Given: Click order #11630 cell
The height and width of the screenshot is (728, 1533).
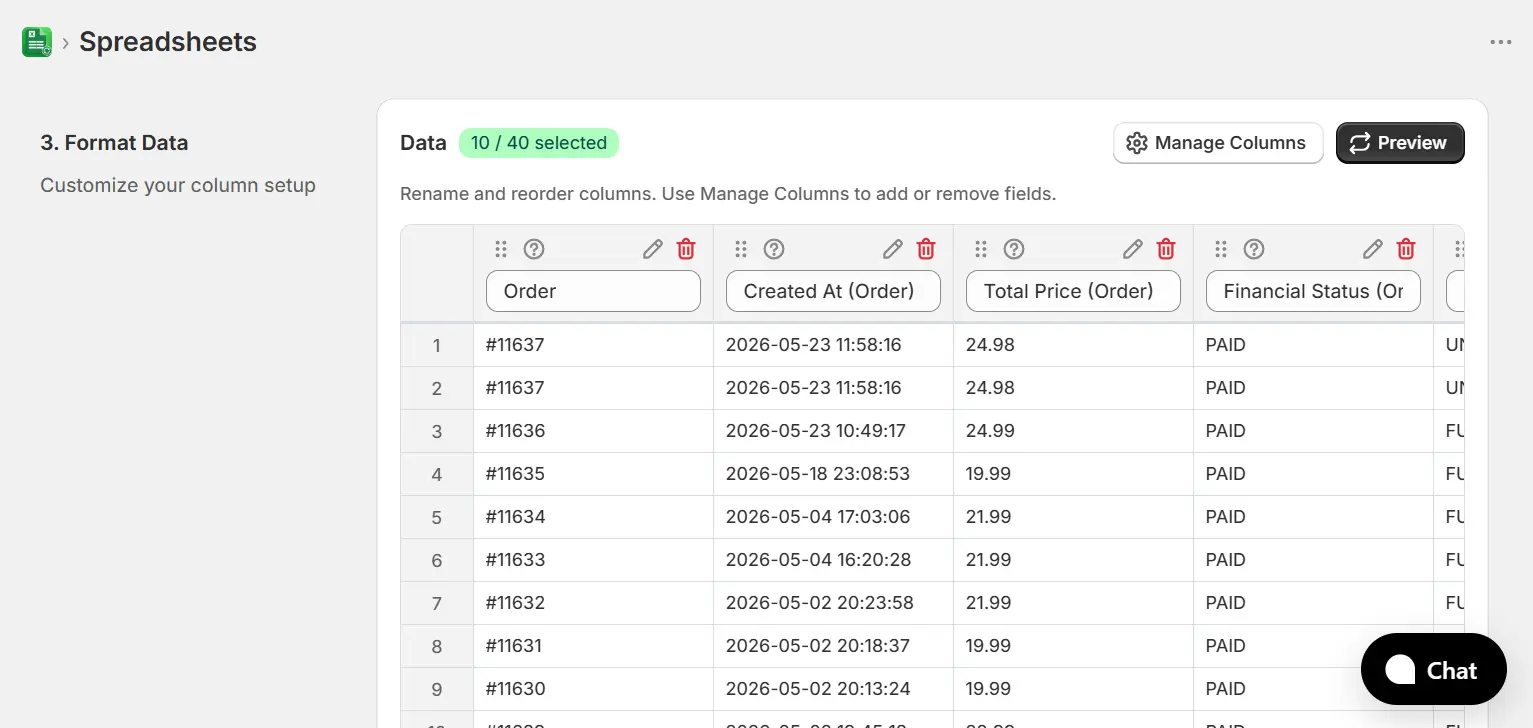Looking at the screenshot, I should tap(593, 689).
